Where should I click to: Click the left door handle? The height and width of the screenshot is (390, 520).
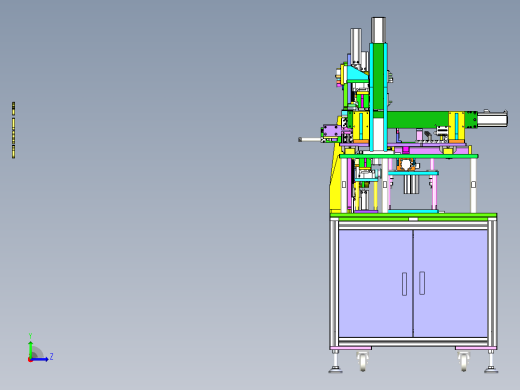[404, 284]
